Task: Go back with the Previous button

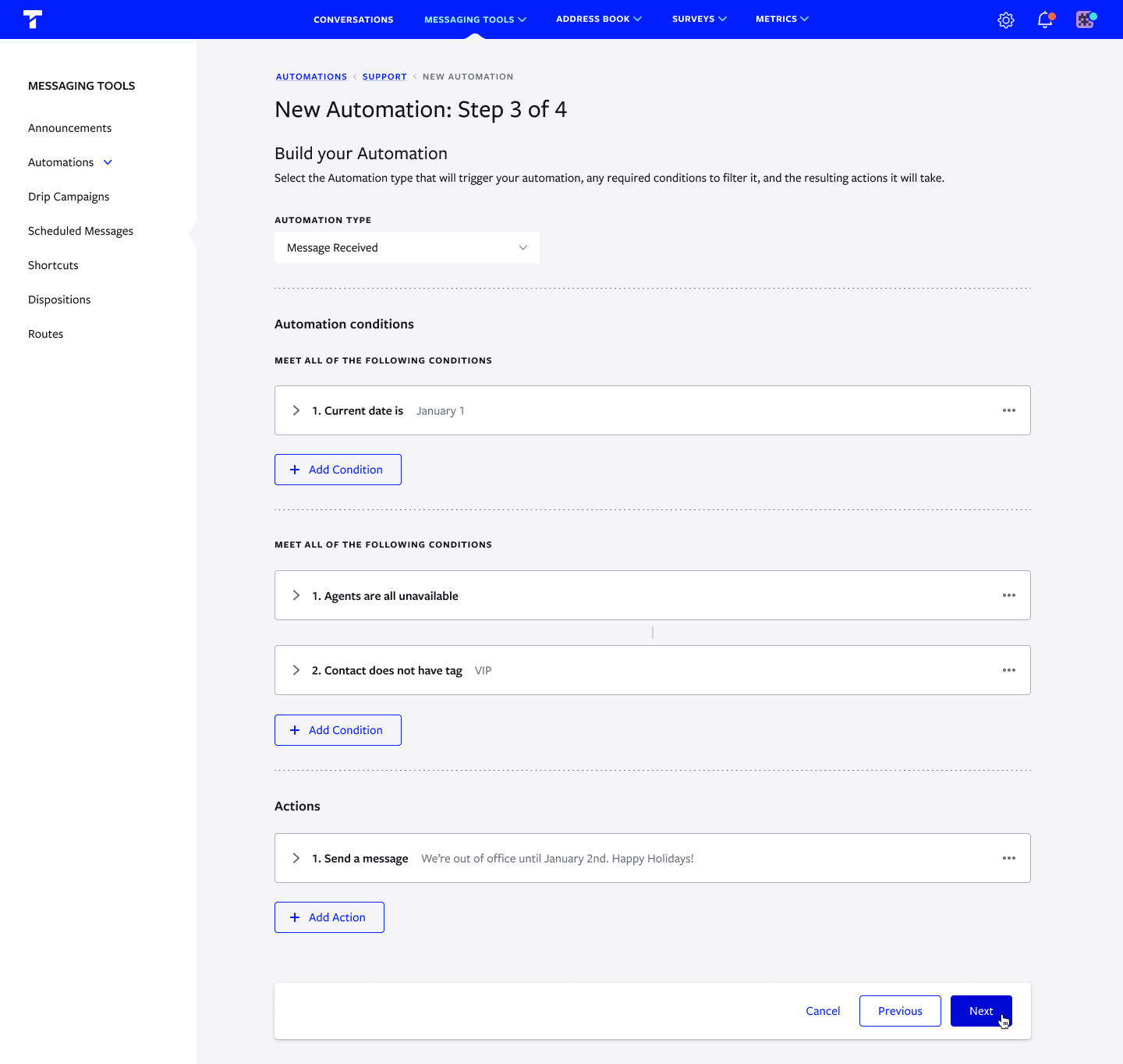Action: [900, 1011]
